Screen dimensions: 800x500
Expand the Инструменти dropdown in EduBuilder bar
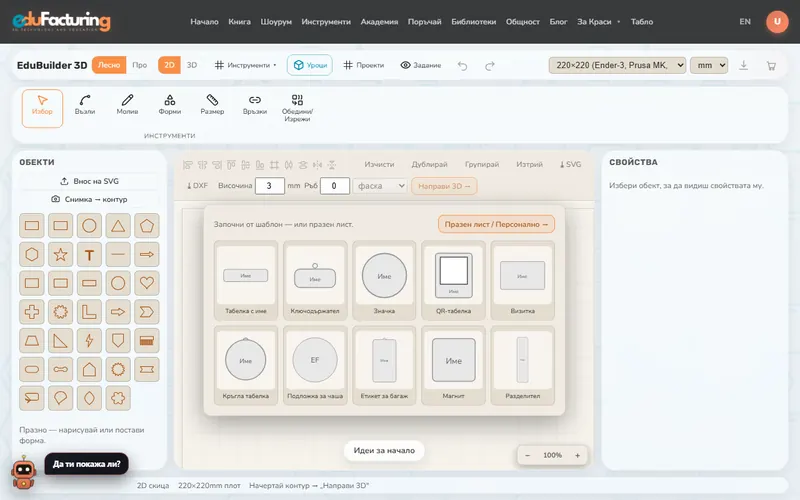[245, 65]
